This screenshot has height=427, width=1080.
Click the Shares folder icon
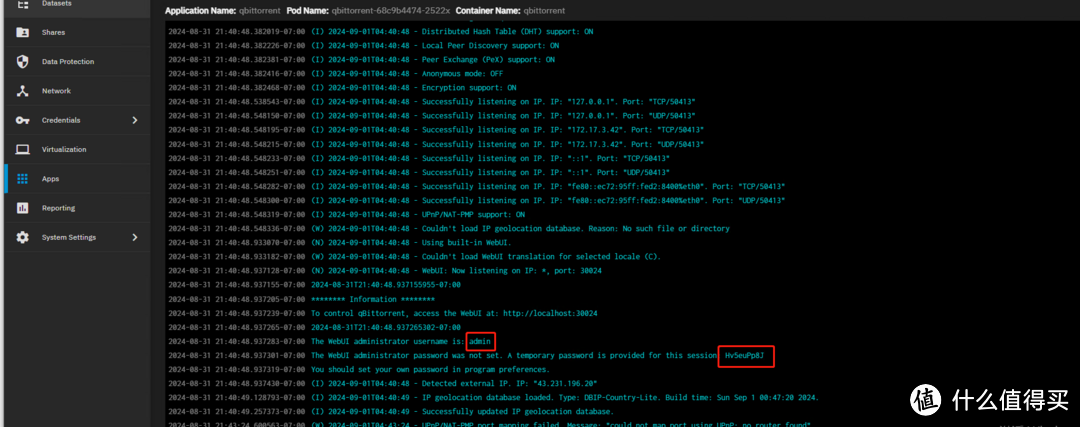tap(23, 32)
